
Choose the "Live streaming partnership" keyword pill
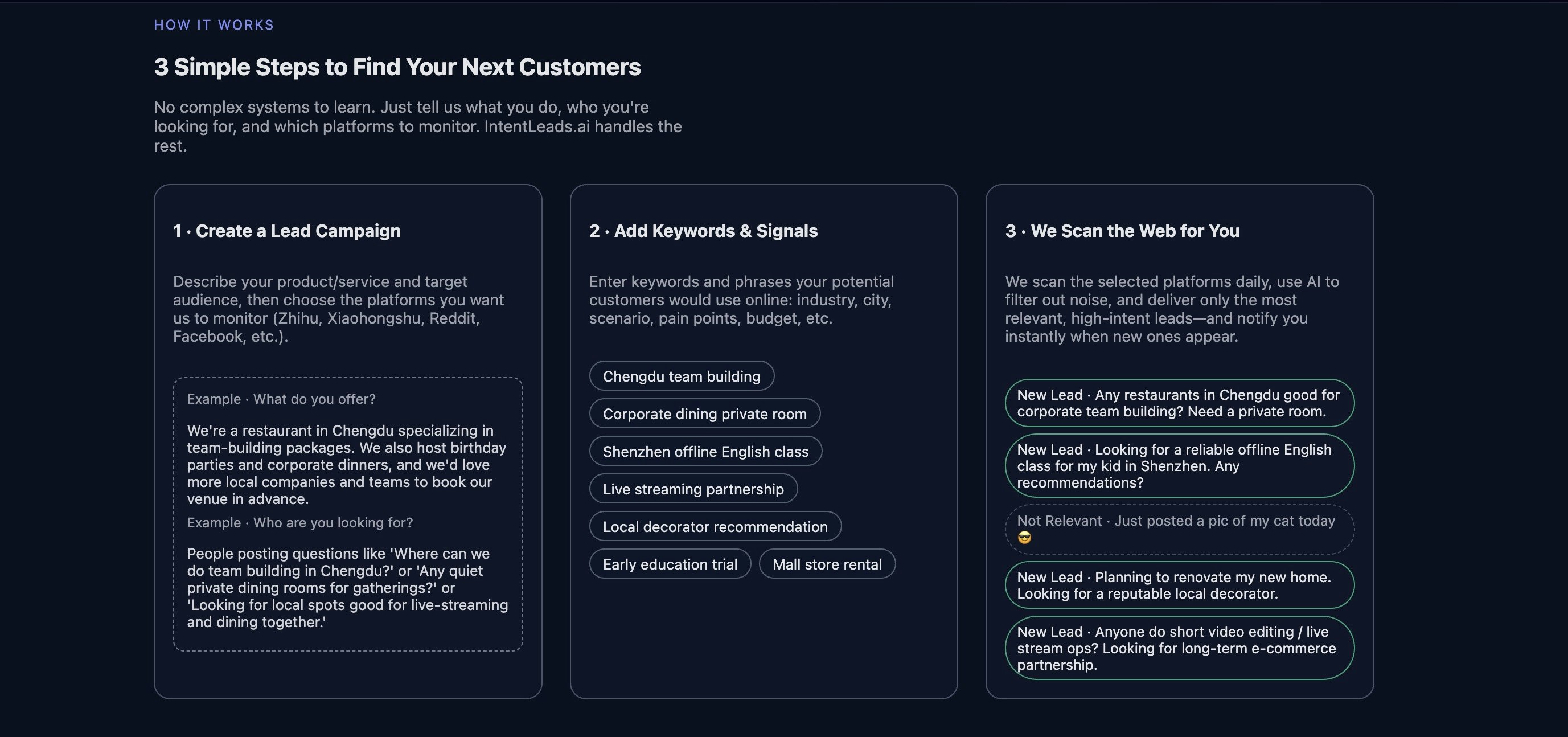tap(693, 489)
